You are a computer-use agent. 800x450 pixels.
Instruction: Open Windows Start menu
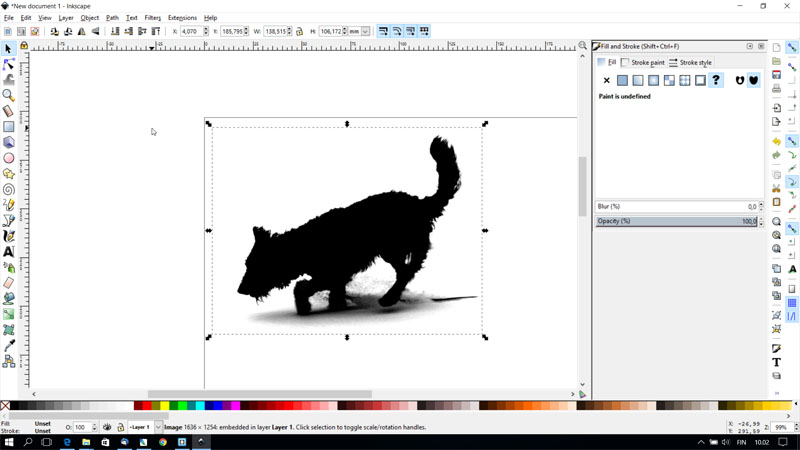point(9,442)
